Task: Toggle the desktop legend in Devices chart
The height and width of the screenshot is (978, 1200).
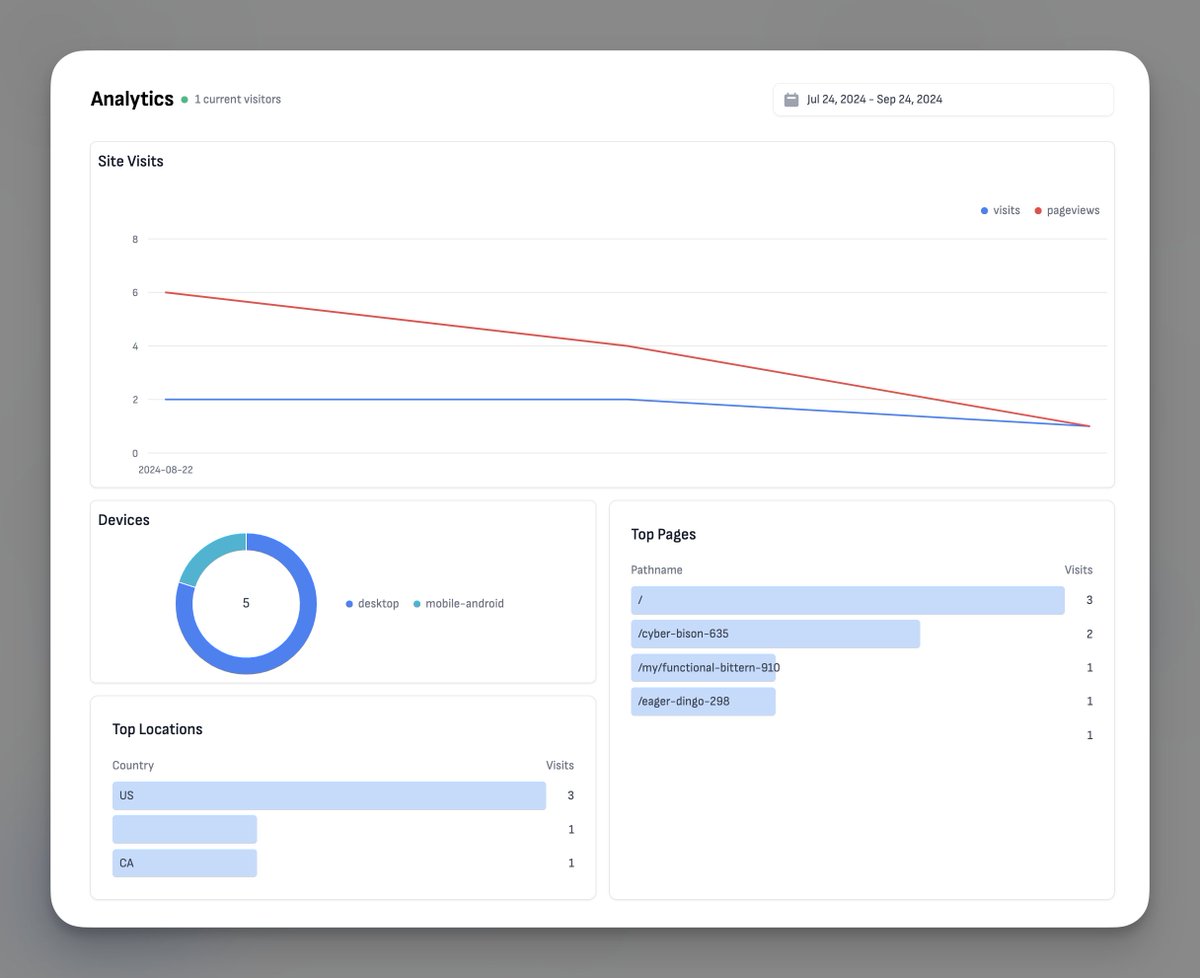Action: [x=372, y=604]
